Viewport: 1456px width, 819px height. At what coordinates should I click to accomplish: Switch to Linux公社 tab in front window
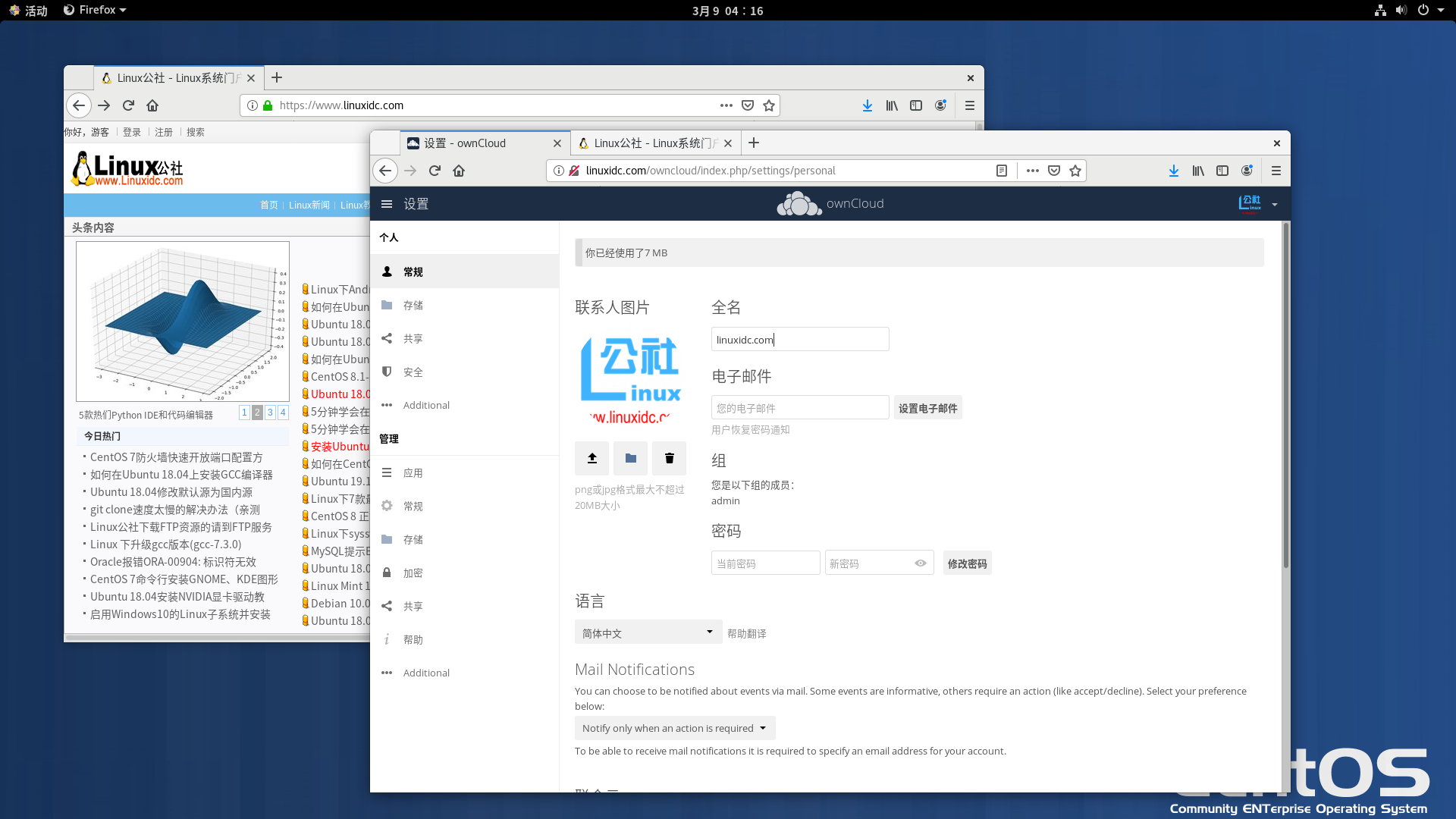click(655, 143)
